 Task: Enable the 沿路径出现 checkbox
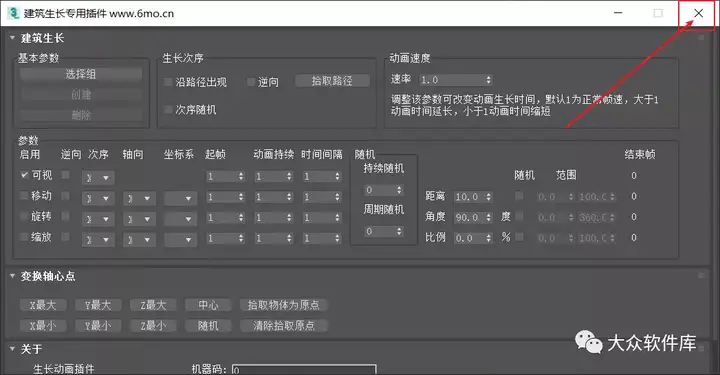click(168, 82)
